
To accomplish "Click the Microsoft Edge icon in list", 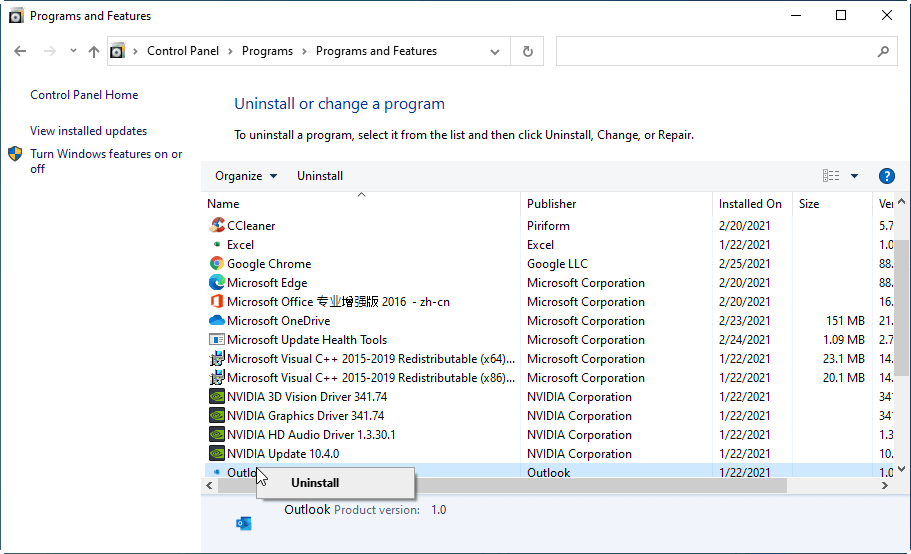I will point(217,282).
